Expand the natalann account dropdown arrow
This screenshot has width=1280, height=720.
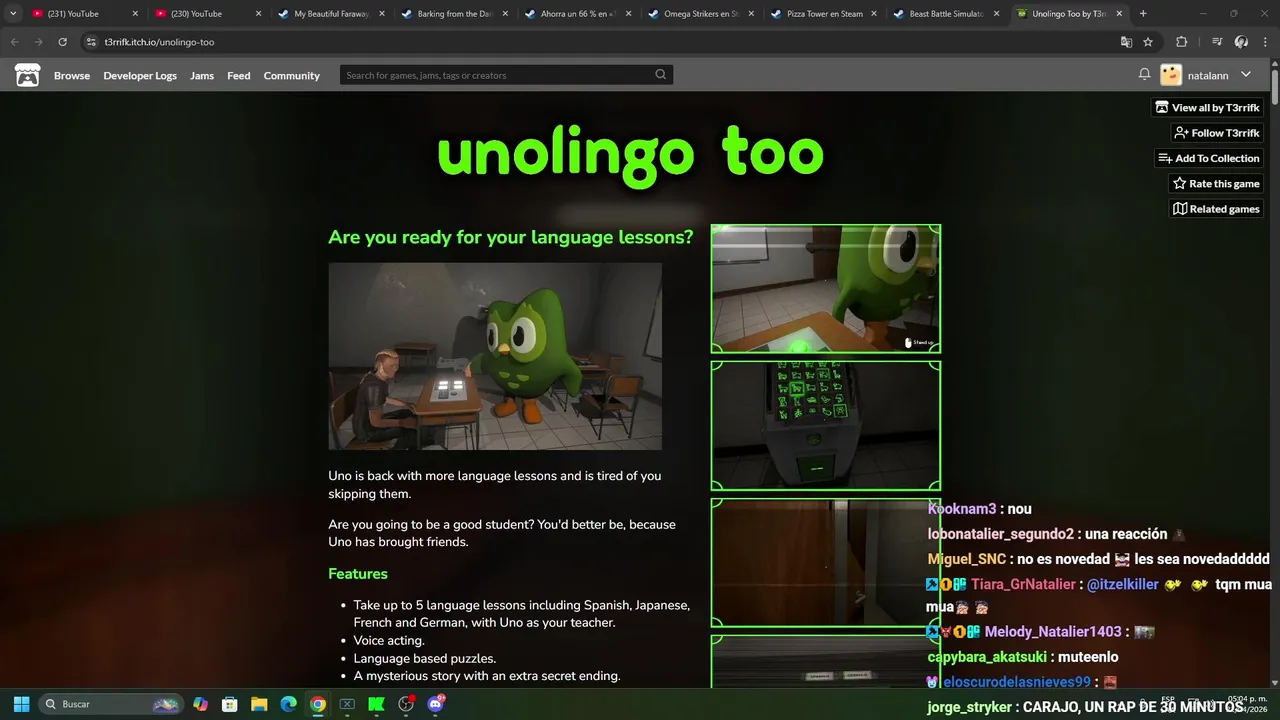[1246, 75]
